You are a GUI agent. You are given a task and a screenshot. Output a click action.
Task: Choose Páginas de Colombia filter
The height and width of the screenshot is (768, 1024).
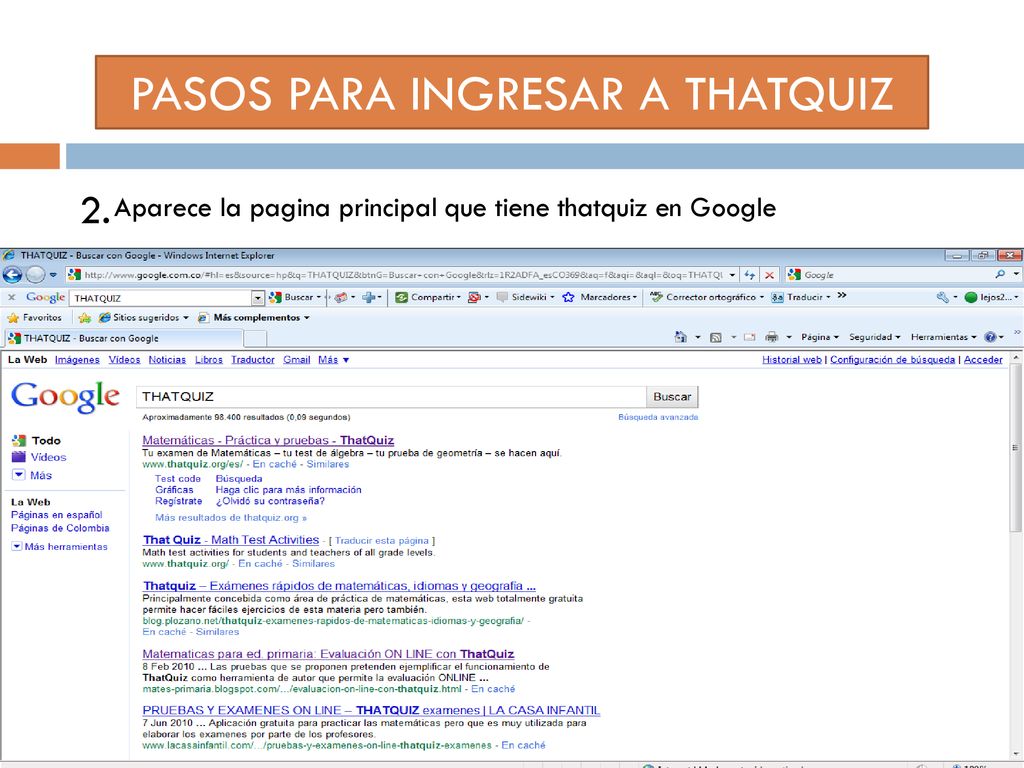(60, 528)
